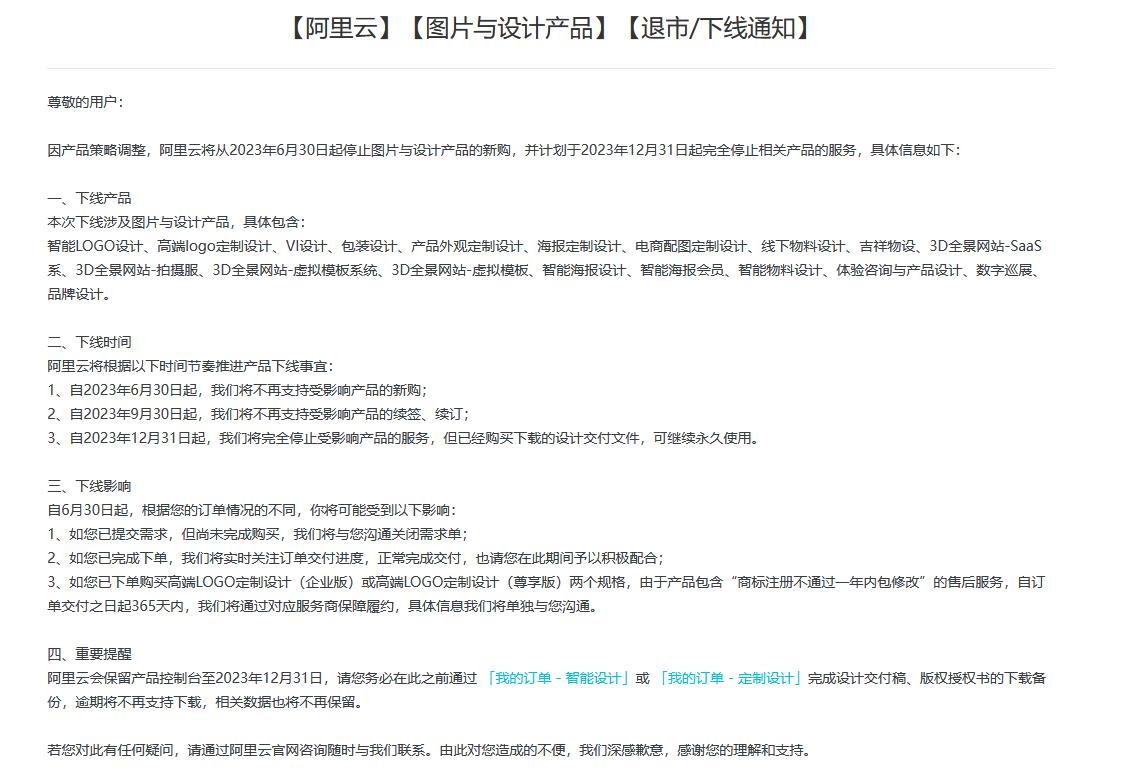Click the line 2、如您已完成下单
Image resolution: width=1129 pixels, height=781 pixels.
(x=356, y=558)
